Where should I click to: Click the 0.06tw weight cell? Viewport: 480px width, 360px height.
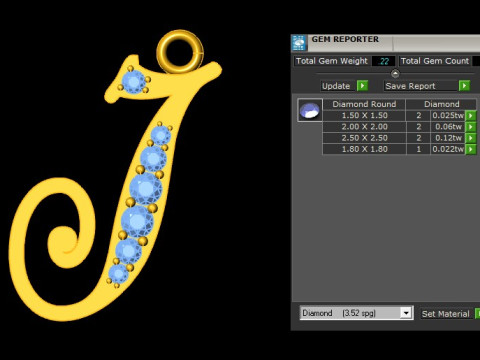click(448, 127)
